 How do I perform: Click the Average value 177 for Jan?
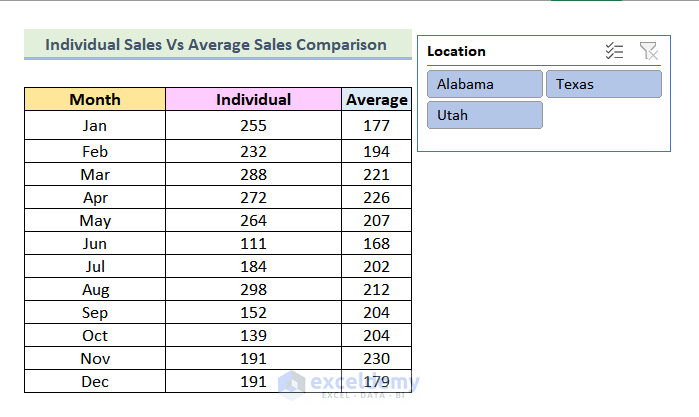(x=376, y=126)
